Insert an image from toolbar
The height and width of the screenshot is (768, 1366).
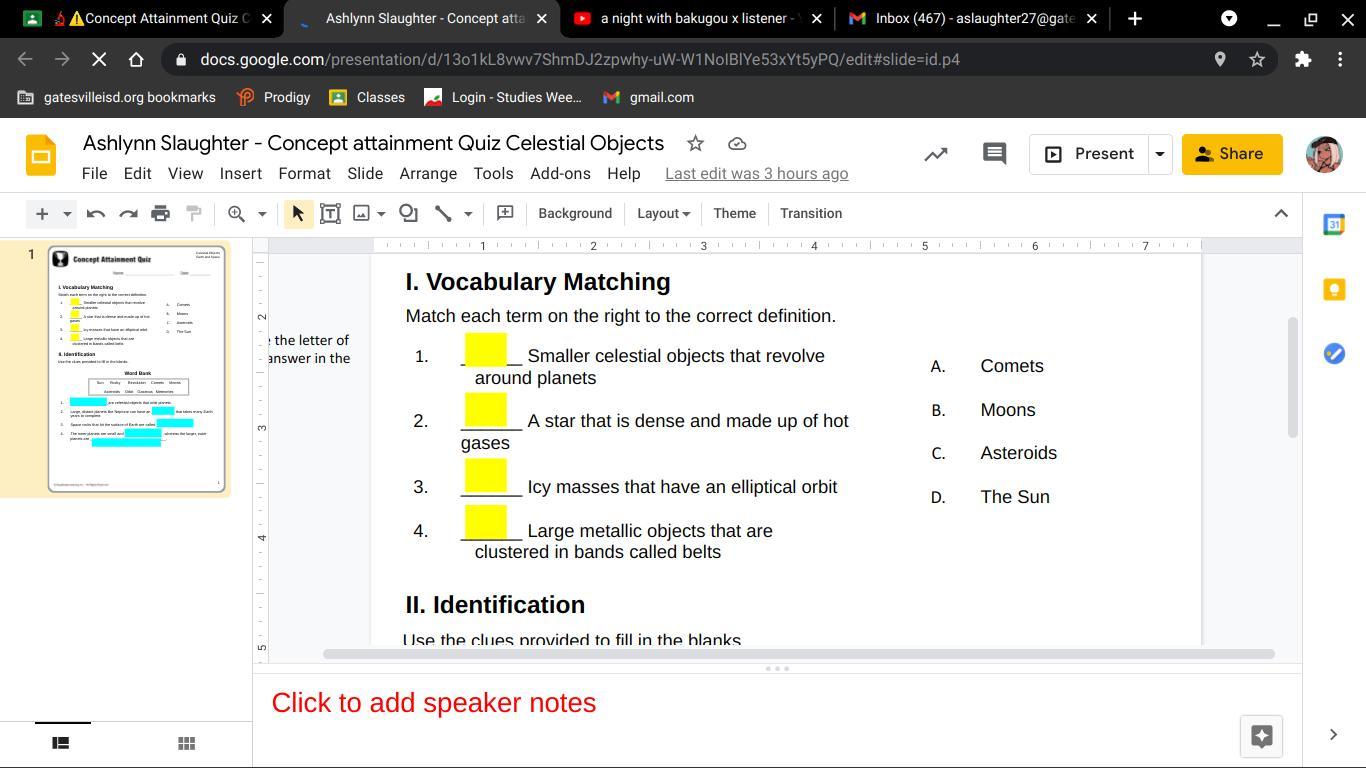point(362,213)
